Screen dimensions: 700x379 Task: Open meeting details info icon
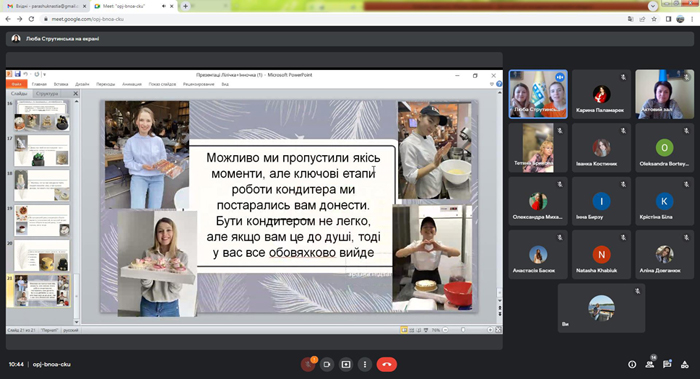632,364
